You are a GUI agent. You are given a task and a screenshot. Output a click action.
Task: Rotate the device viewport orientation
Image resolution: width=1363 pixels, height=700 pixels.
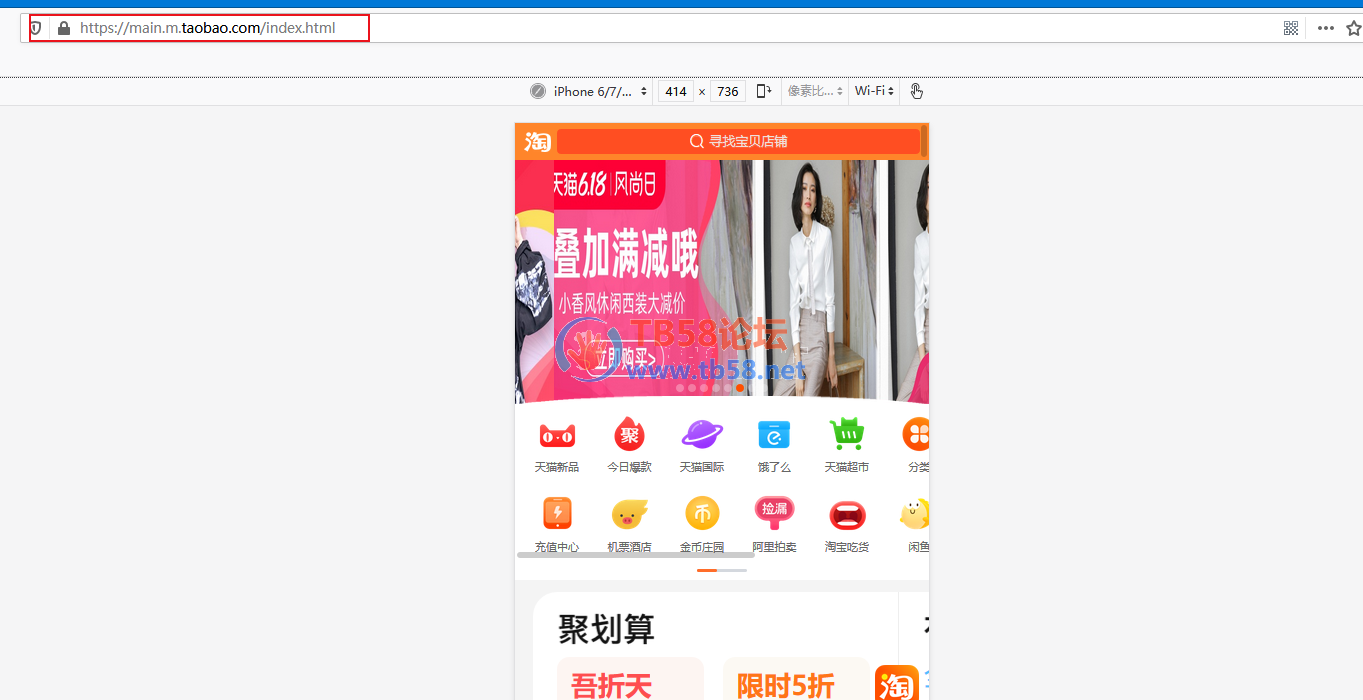click(764, 91)
